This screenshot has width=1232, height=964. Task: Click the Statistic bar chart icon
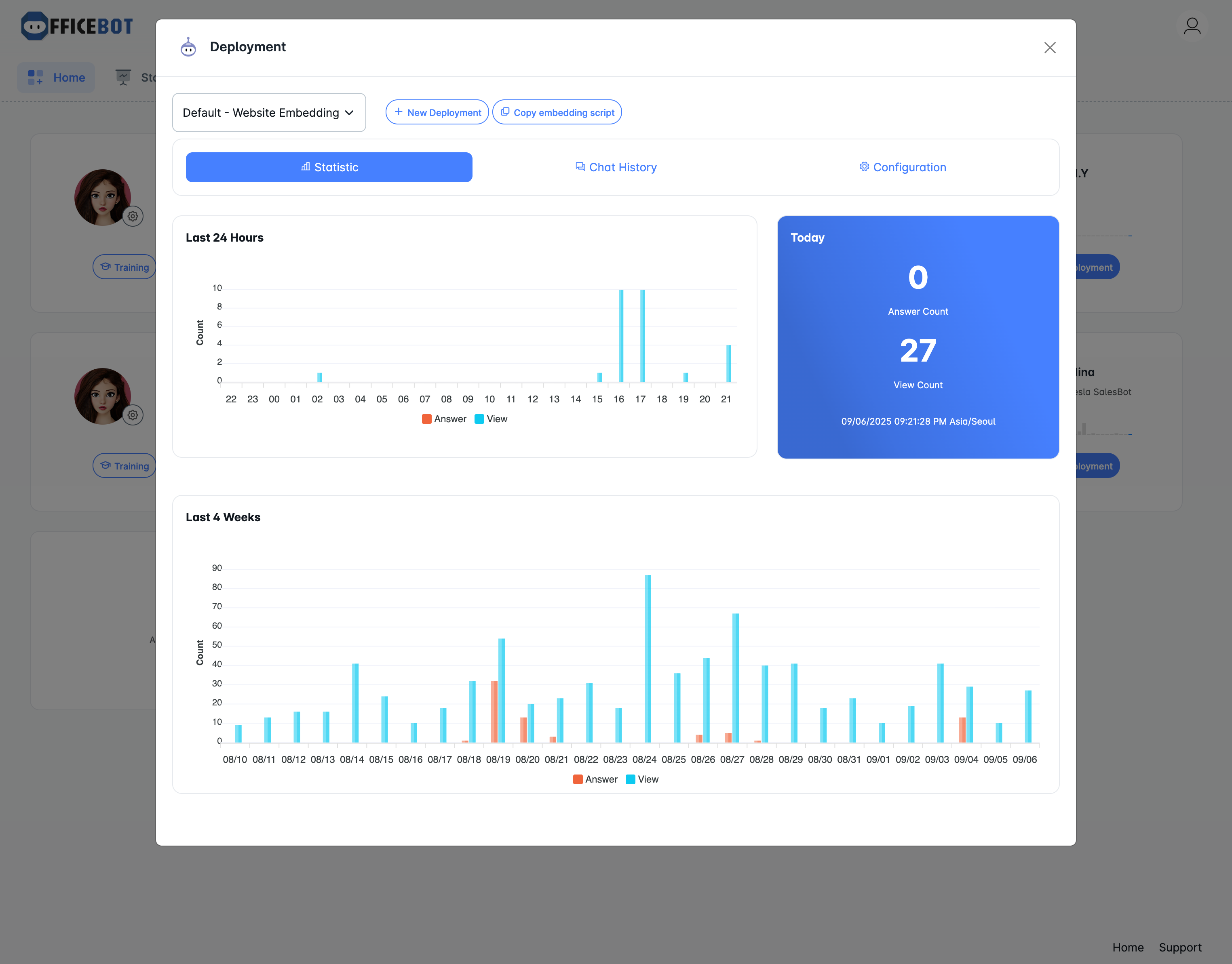coord(306,166)
